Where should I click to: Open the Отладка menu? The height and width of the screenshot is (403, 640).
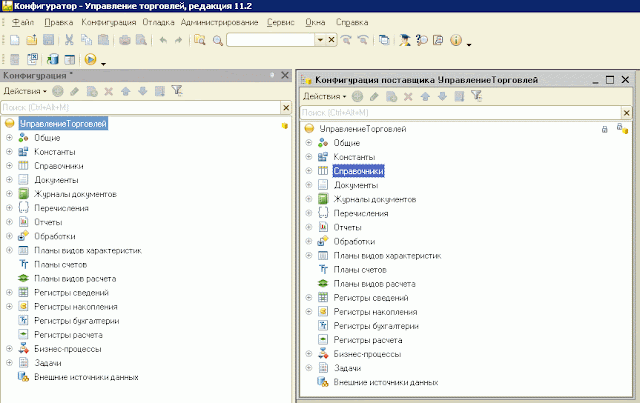click(x=158, y=22)
